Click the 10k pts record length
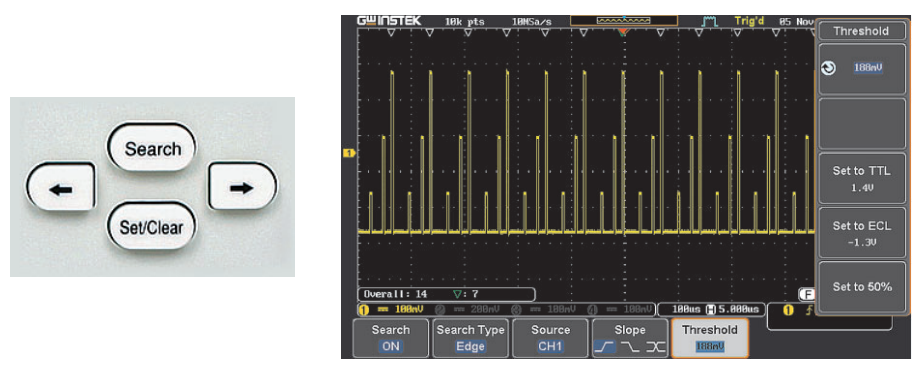 [x=464, y=22]
